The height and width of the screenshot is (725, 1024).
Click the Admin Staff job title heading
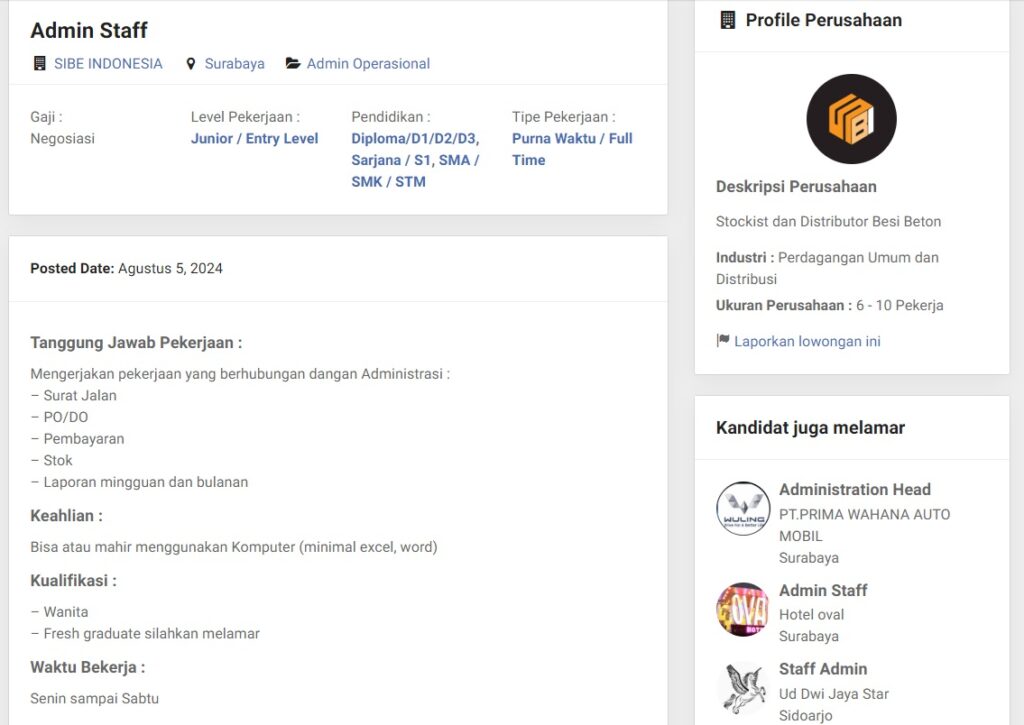89,30
